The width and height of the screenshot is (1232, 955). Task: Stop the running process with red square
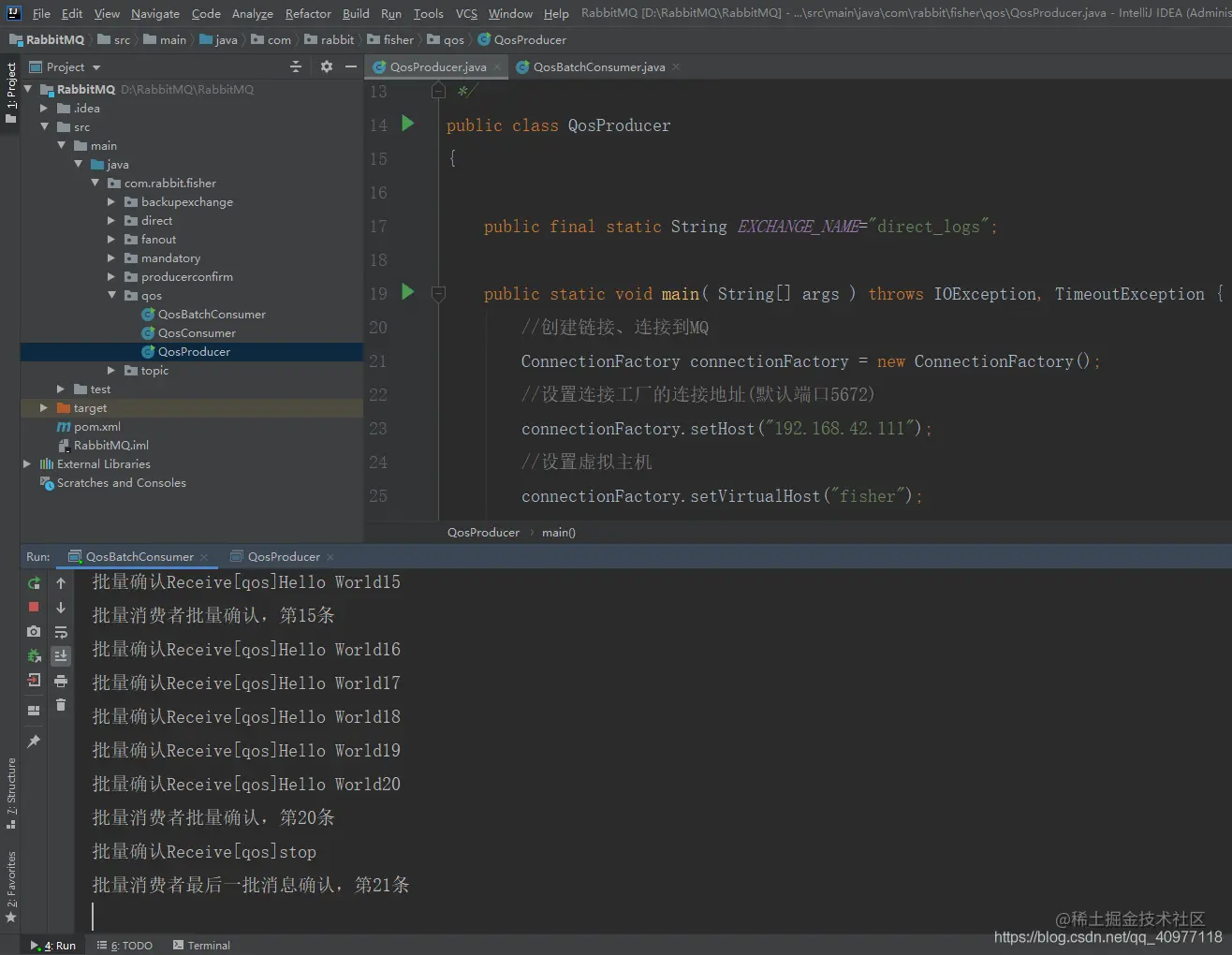coord(34,607)
